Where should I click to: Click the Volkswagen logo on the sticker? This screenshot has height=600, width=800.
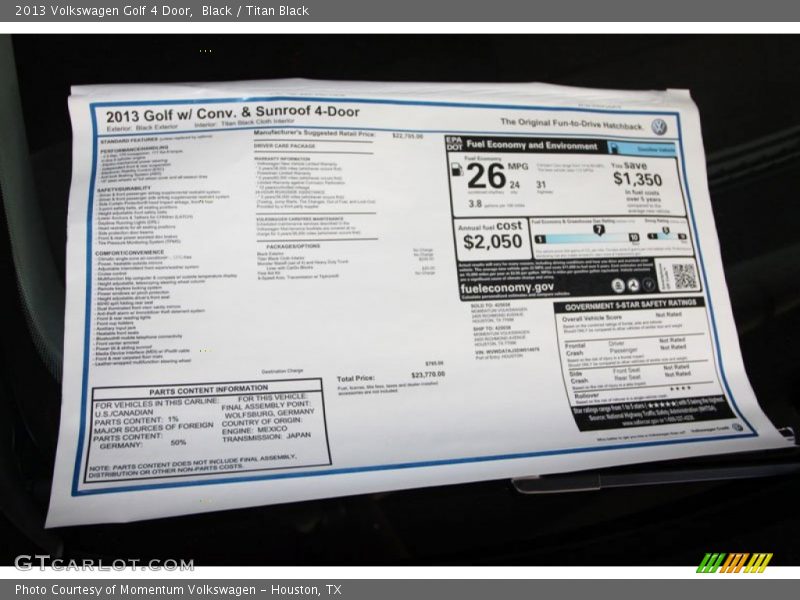pyautogui.click(x=658, y=127)
